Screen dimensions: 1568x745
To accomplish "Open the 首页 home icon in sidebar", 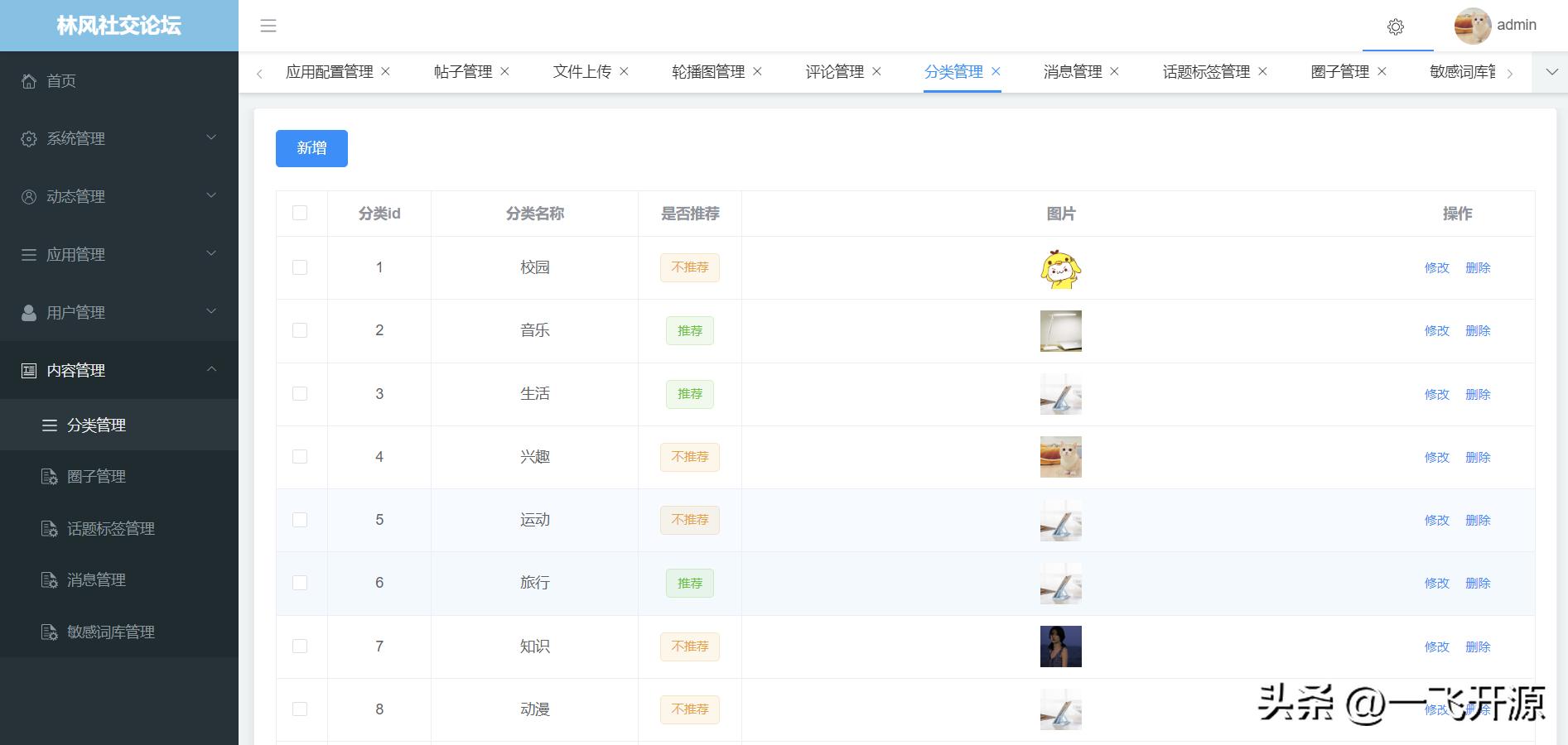I will point(29,81).
